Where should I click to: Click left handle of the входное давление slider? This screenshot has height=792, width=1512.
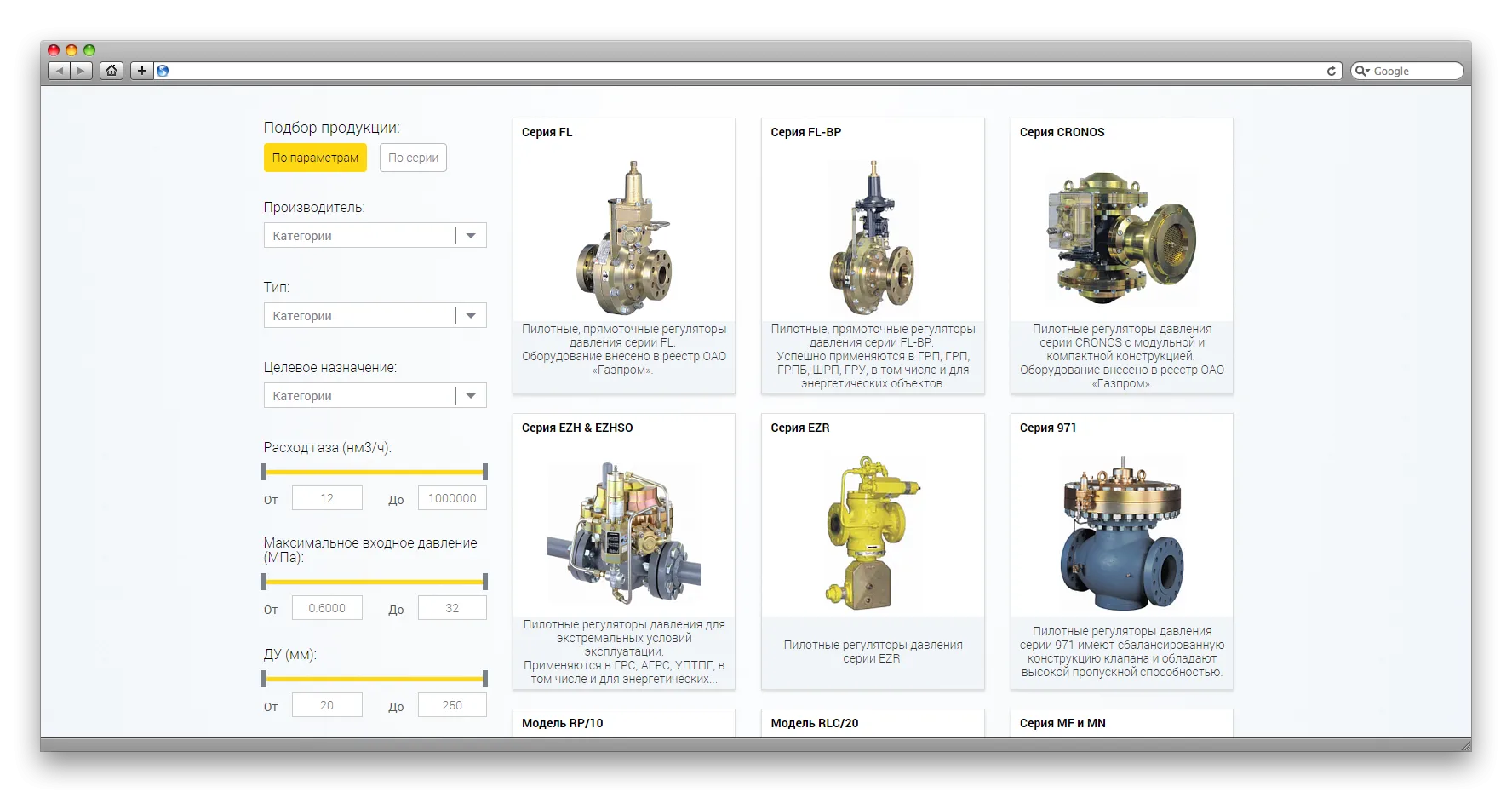tap(265, 582)
